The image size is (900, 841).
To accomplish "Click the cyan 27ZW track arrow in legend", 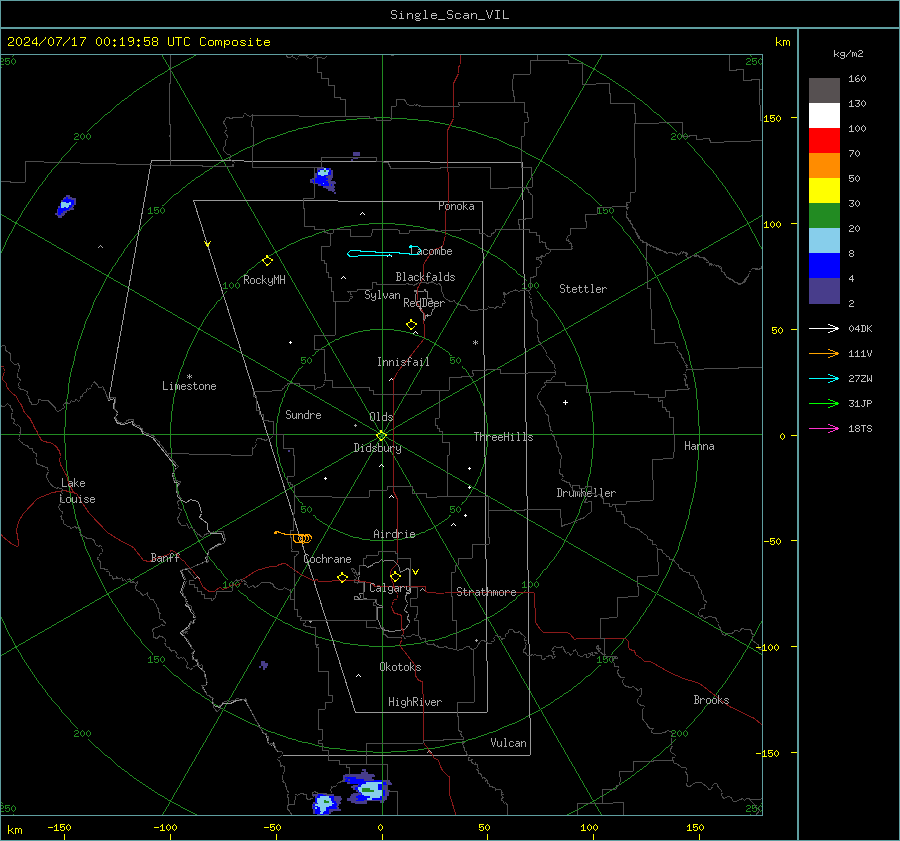I will coord(824,378).
